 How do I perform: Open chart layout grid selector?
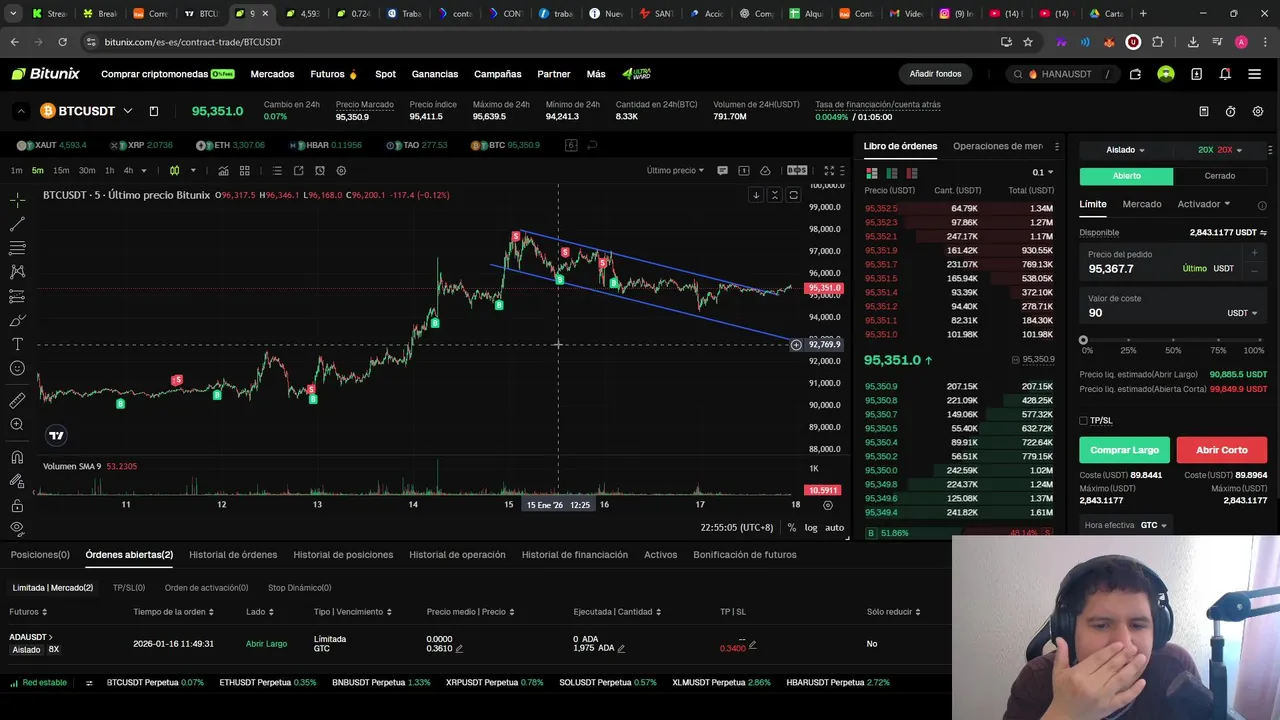click(x=244, y=171)
